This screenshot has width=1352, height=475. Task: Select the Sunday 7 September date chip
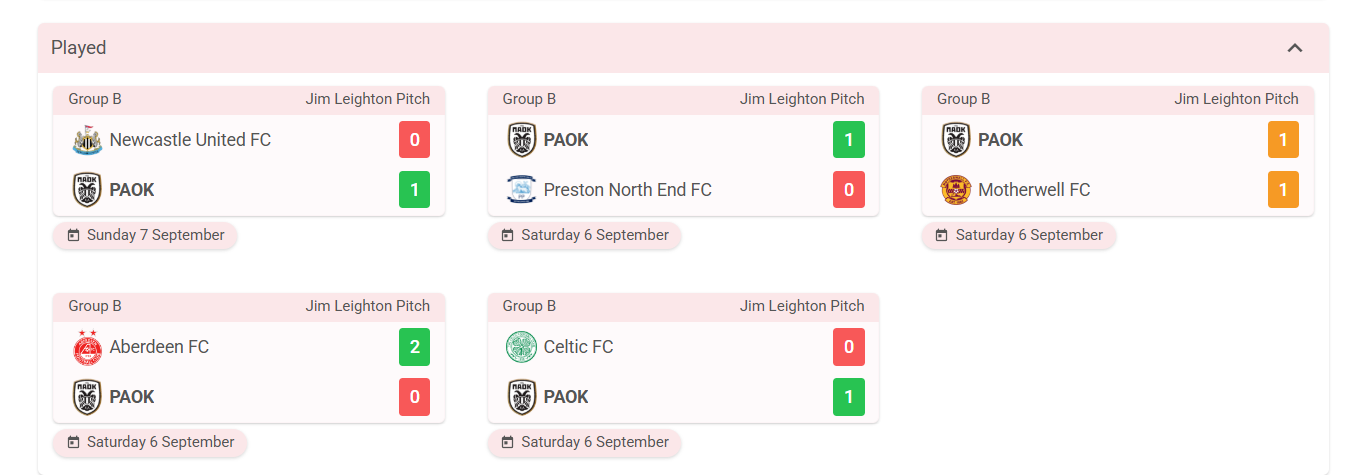(x=146, y=235)
